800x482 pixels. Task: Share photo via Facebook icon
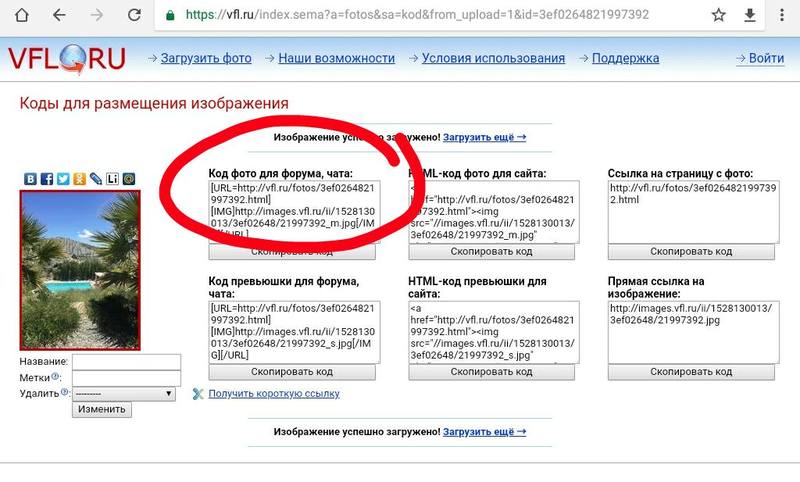pyautogui.click(x=47, y=180)
